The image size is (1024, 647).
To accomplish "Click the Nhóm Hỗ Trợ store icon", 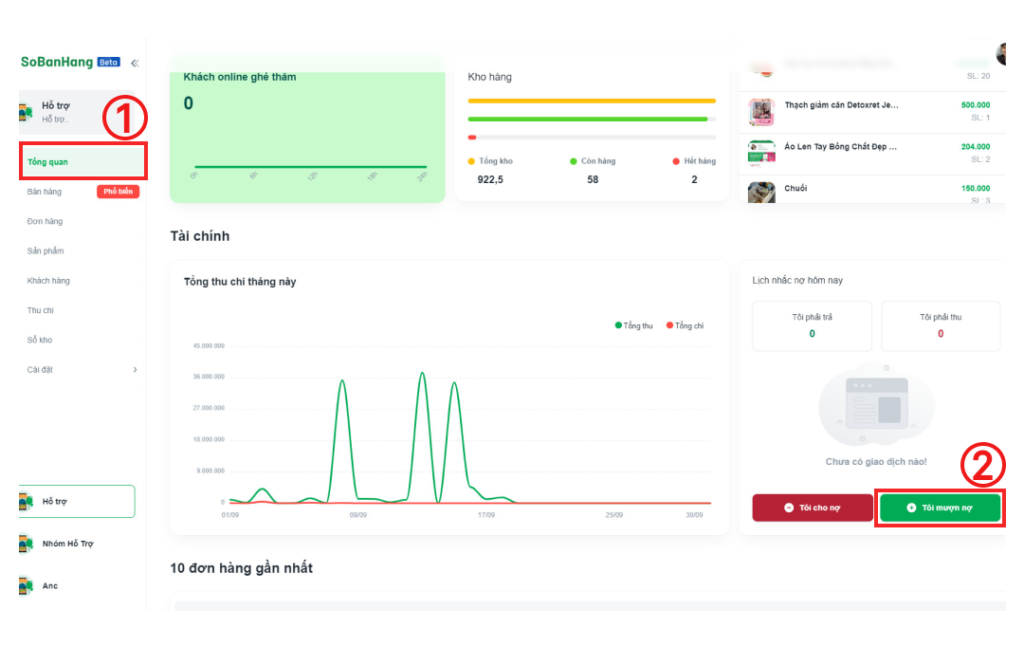I will 26,544.
